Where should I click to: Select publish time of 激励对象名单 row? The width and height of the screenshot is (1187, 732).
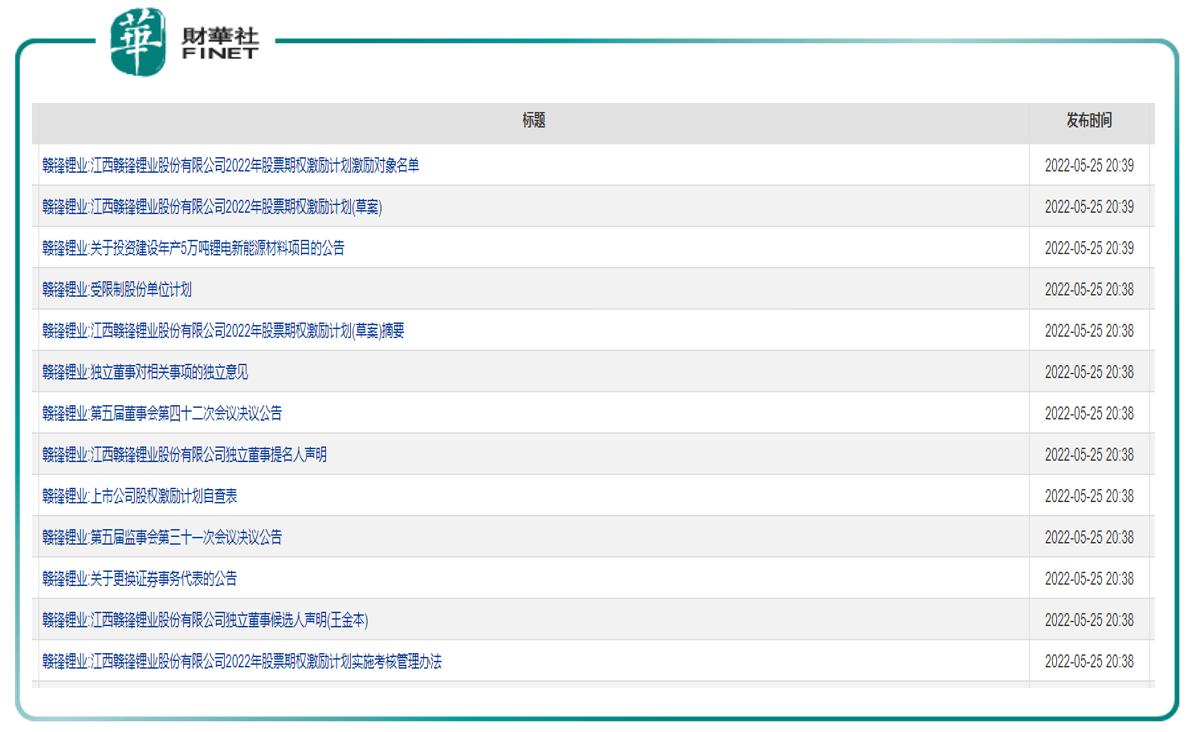(x=1089, y=166)
